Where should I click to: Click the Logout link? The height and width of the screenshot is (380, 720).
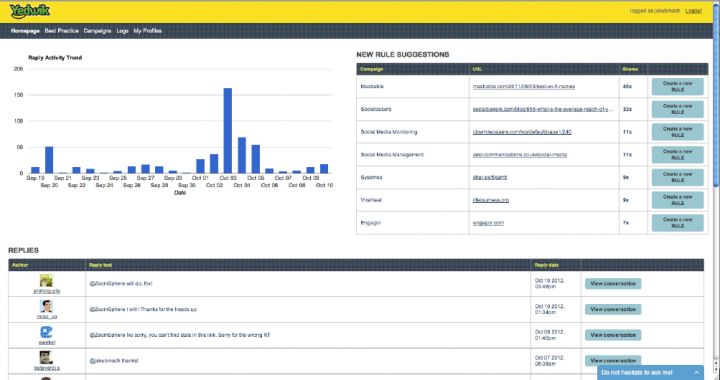coord(693,11)
